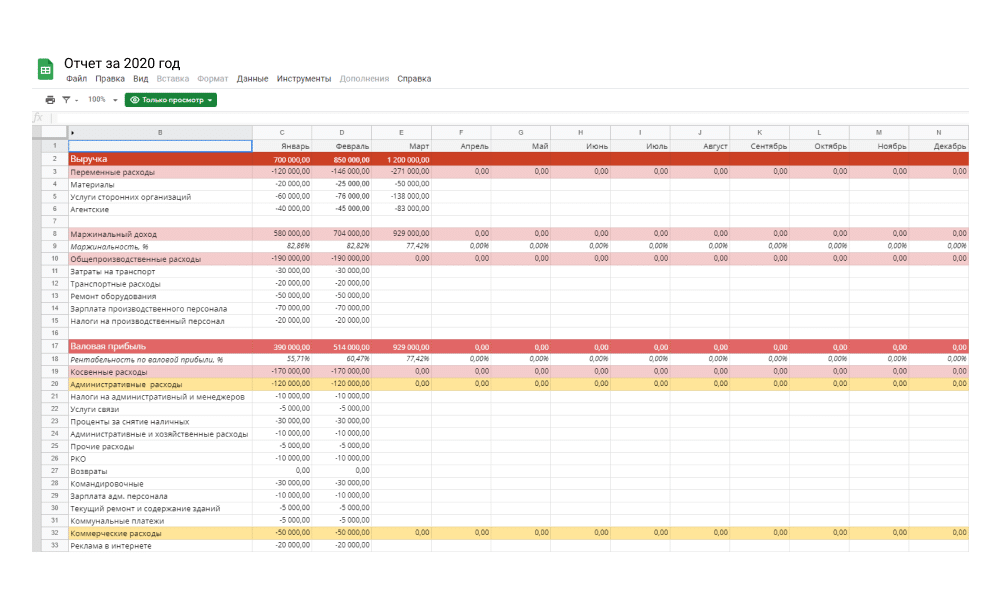1000x600 pixels.
Task: Select the empty cell B1
Action: 160,146
